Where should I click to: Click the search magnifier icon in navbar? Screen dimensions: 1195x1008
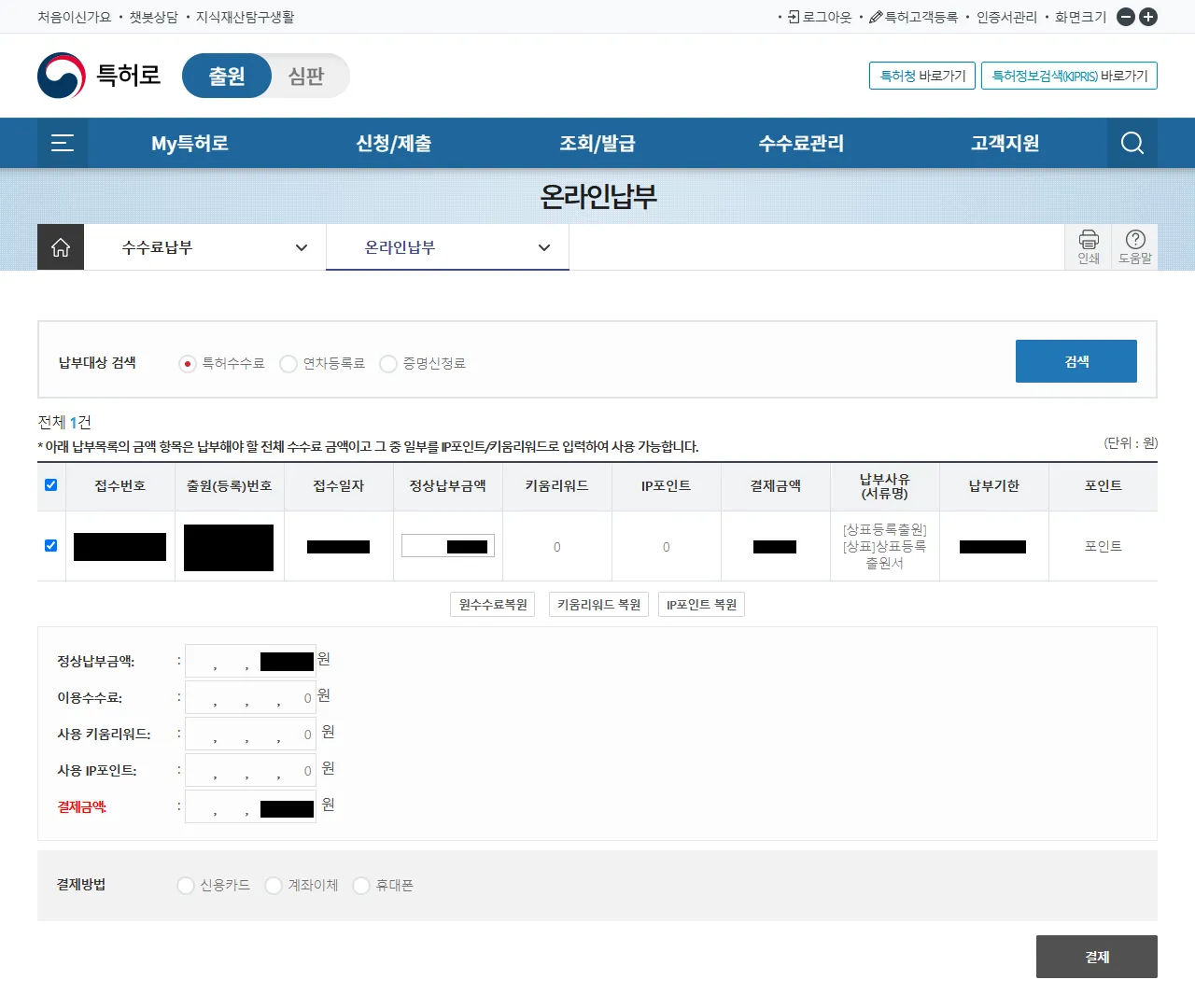click(1132, 143)
